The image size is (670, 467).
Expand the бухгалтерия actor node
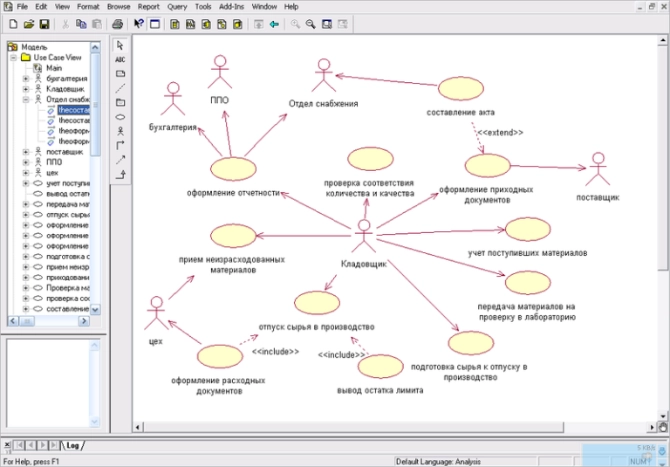(26, 79)
